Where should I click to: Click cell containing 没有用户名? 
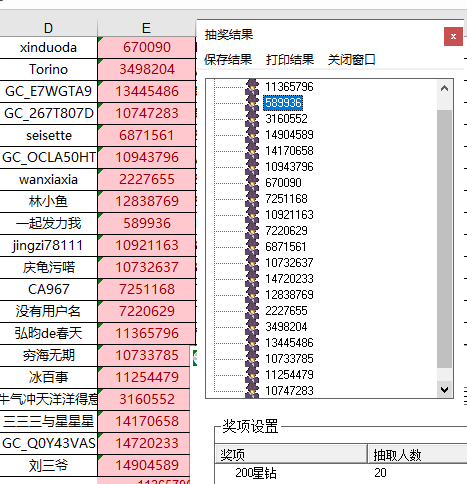coord(48,312)
